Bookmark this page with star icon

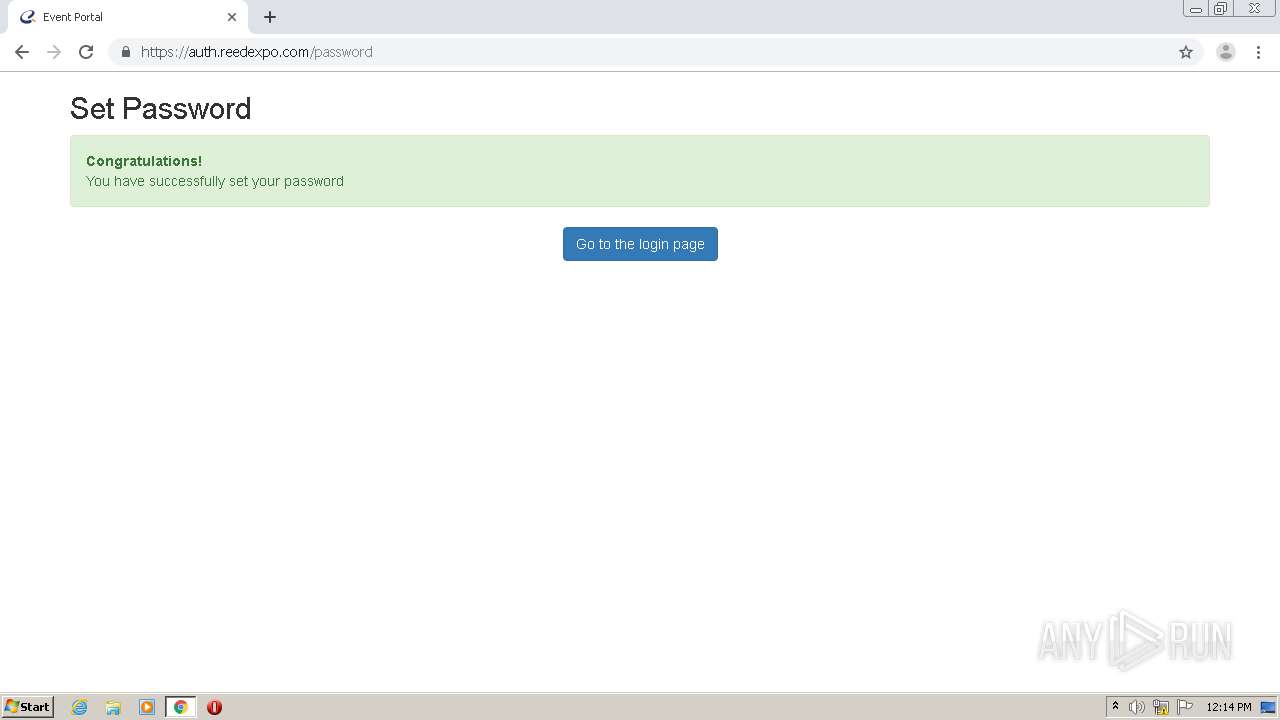(x=1186, y=52)
